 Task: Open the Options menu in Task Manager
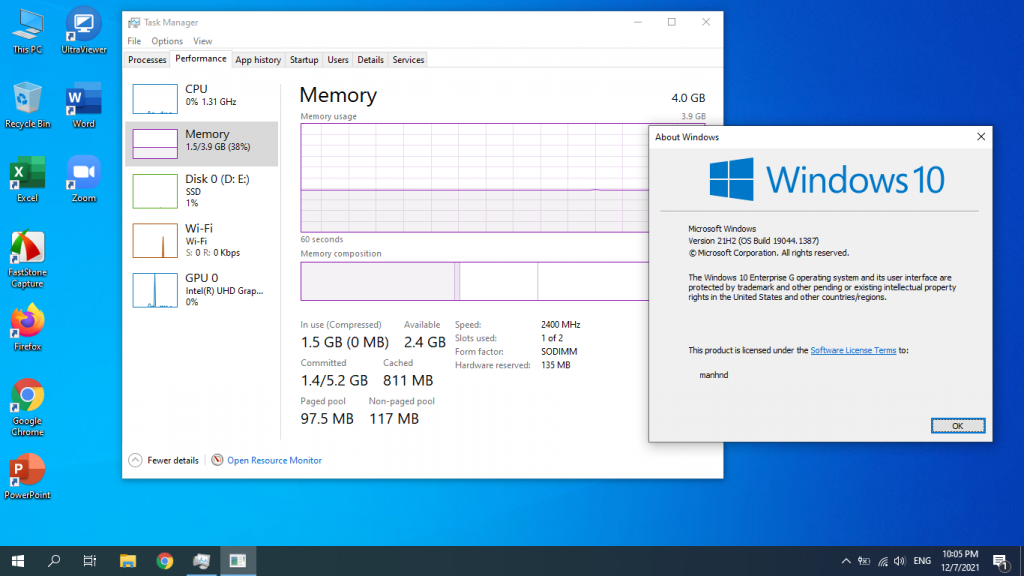(x=167, y=40)
